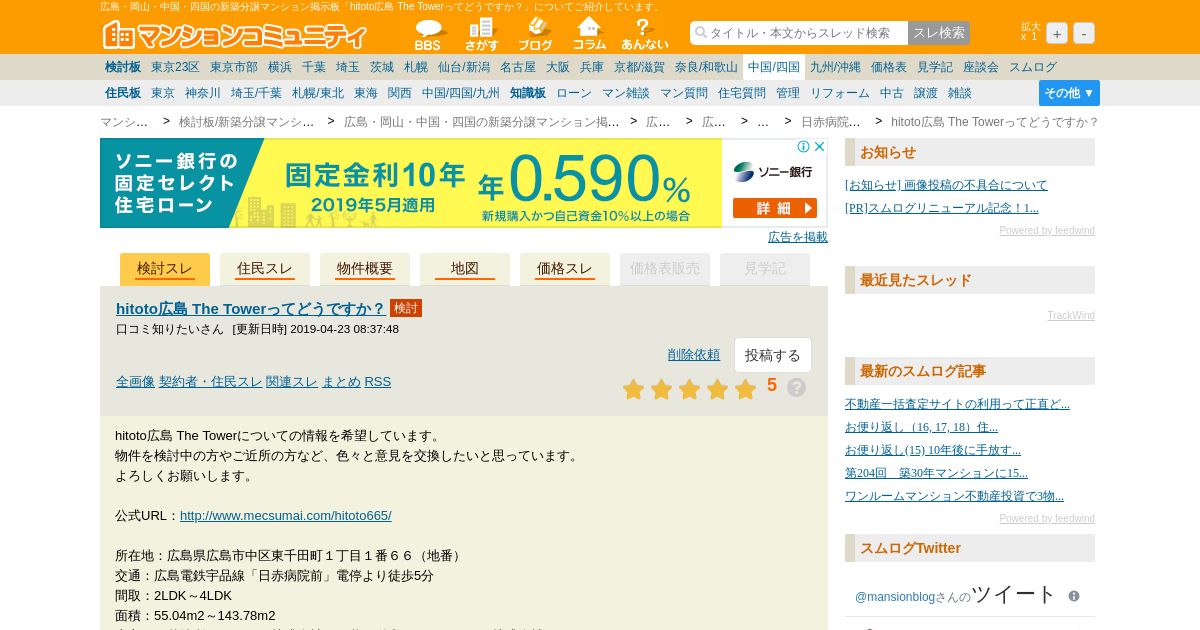This screenshot has width=1200, height=630.
Task: Open 不動産一括査定サイトの利用 article link
Action: [957, 404]
